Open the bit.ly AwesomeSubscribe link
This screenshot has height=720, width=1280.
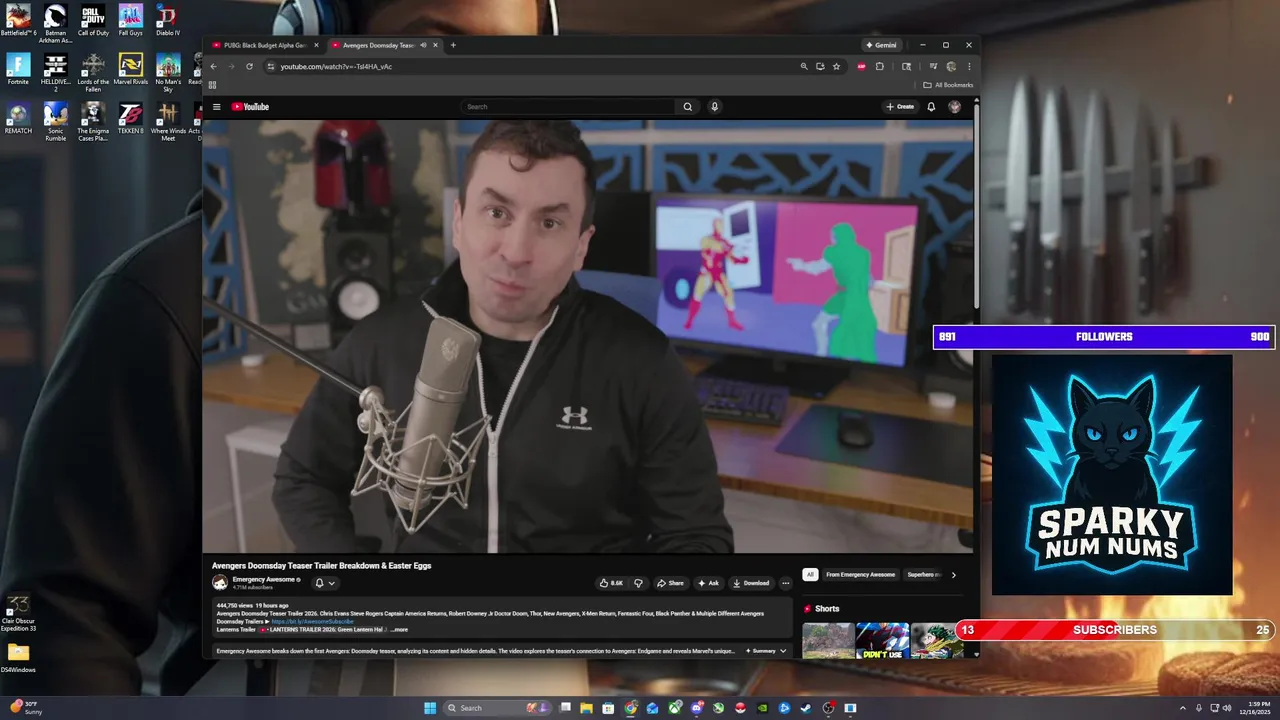312,621
